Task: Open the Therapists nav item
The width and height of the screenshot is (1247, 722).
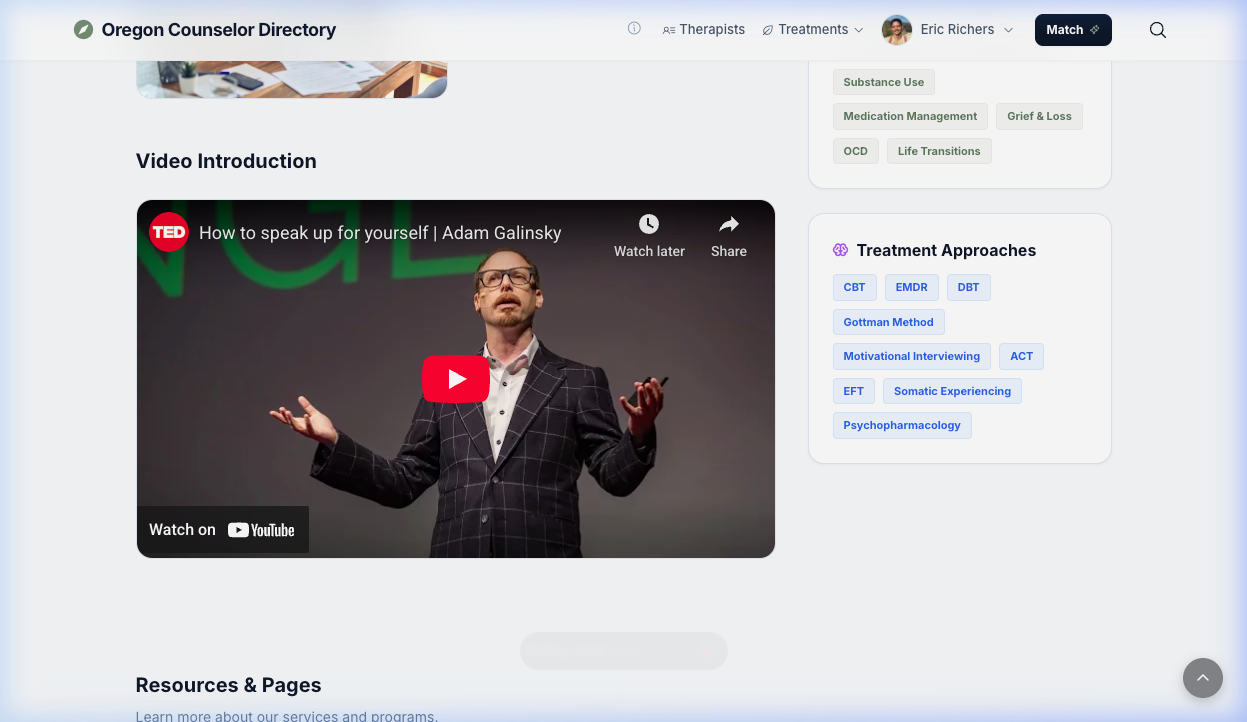Action: [x=704, y=30]
